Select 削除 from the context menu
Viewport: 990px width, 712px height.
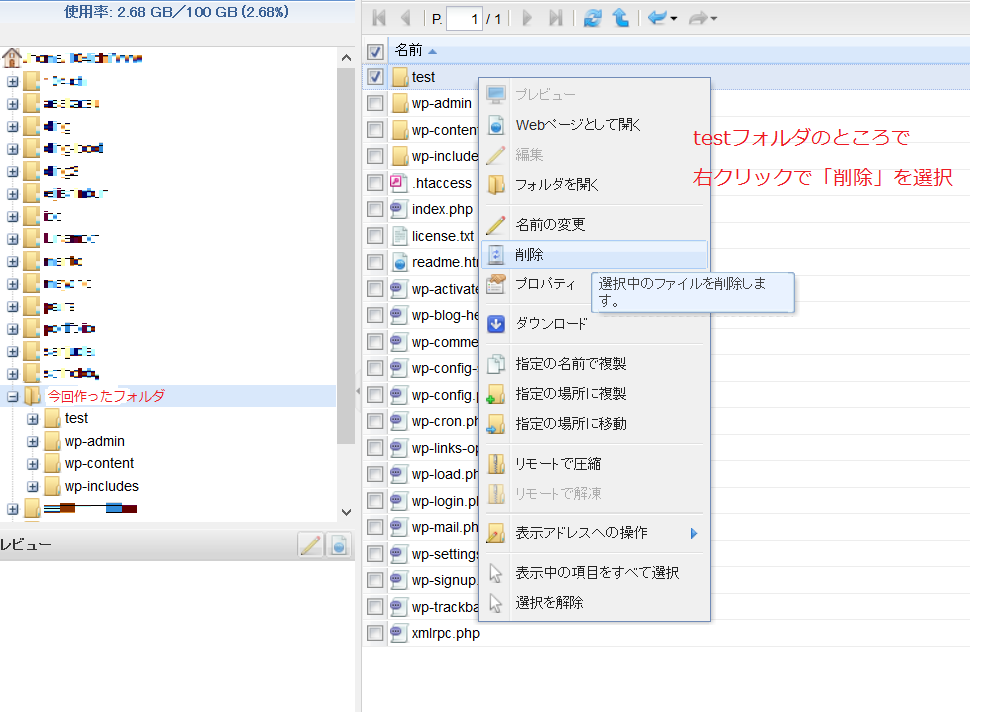pos(529,255)
